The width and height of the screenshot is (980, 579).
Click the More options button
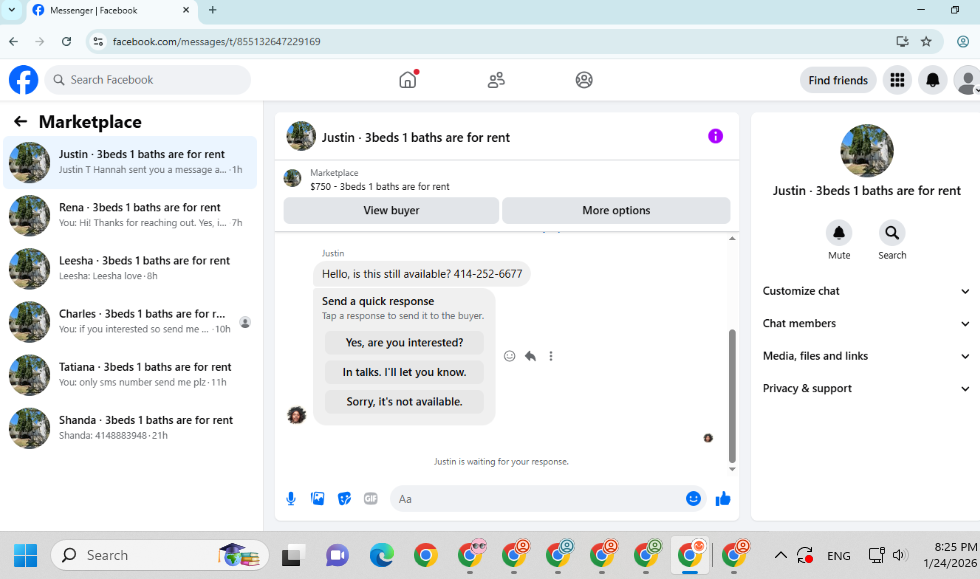[616, 210]
